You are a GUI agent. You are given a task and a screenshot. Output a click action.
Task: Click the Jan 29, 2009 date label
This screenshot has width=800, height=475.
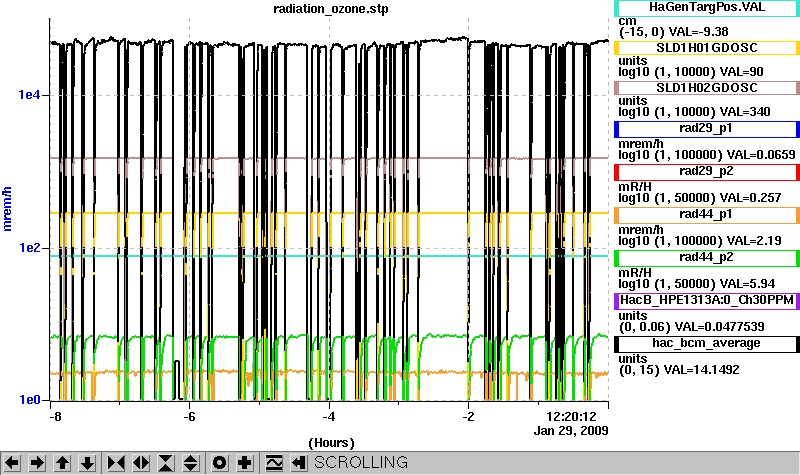(x=571, y=431)
